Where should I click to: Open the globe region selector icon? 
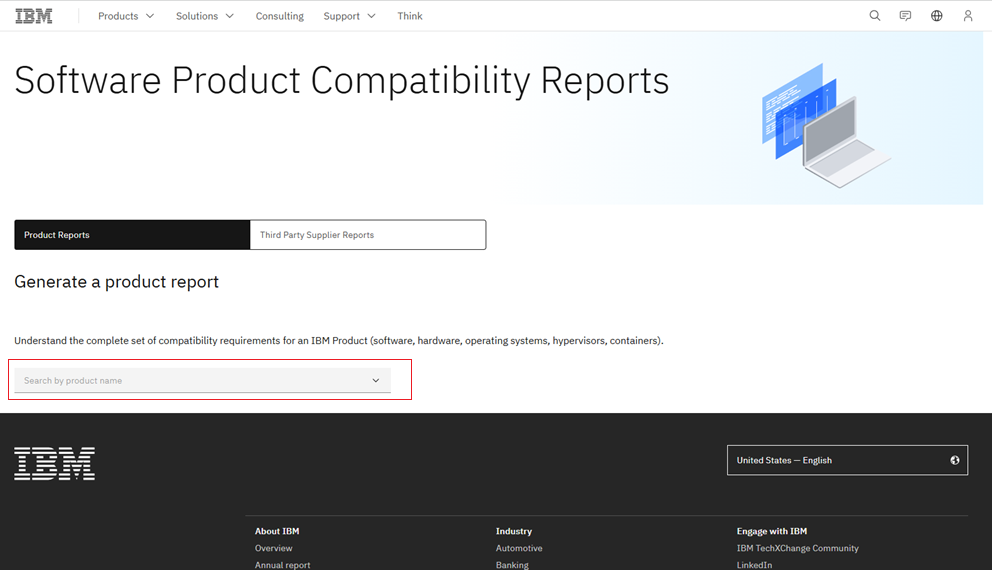pyautogui.click(x=936, y=16)
